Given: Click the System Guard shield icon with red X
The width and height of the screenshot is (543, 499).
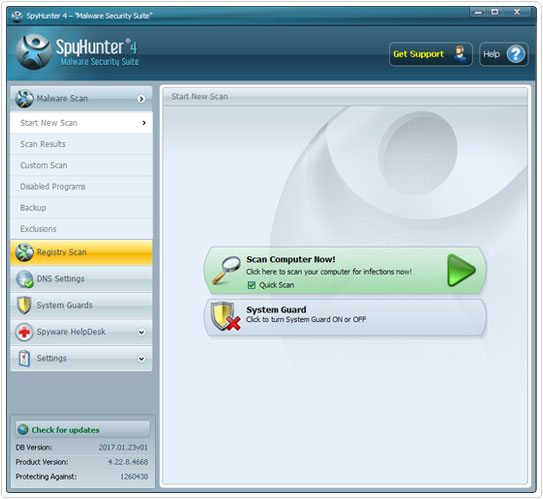Looking at the screenshot, I should pos(225,316).
